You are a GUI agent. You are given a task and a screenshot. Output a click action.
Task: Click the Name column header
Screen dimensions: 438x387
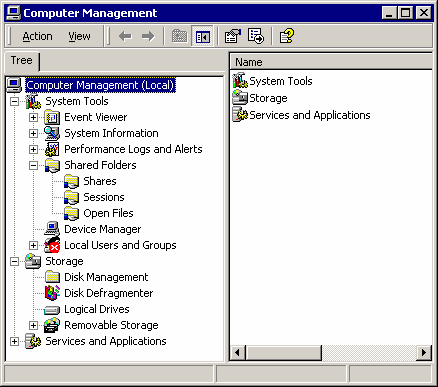[x=331, y=62]
